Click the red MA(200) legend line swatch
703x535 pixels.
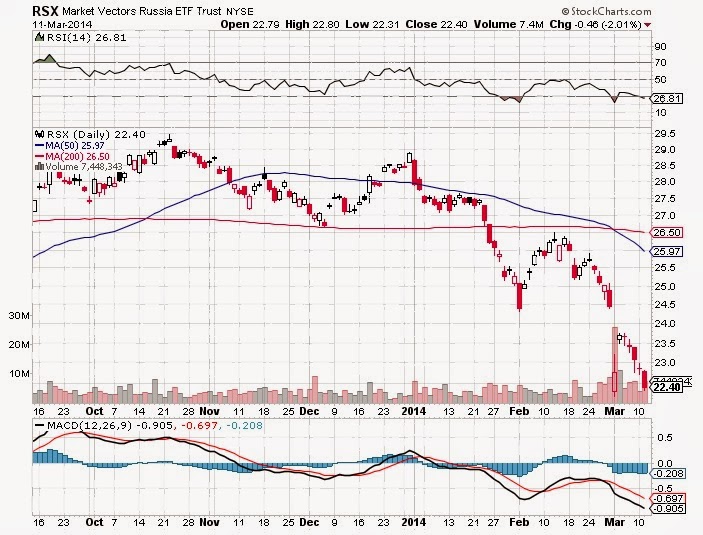click(39, 156)
